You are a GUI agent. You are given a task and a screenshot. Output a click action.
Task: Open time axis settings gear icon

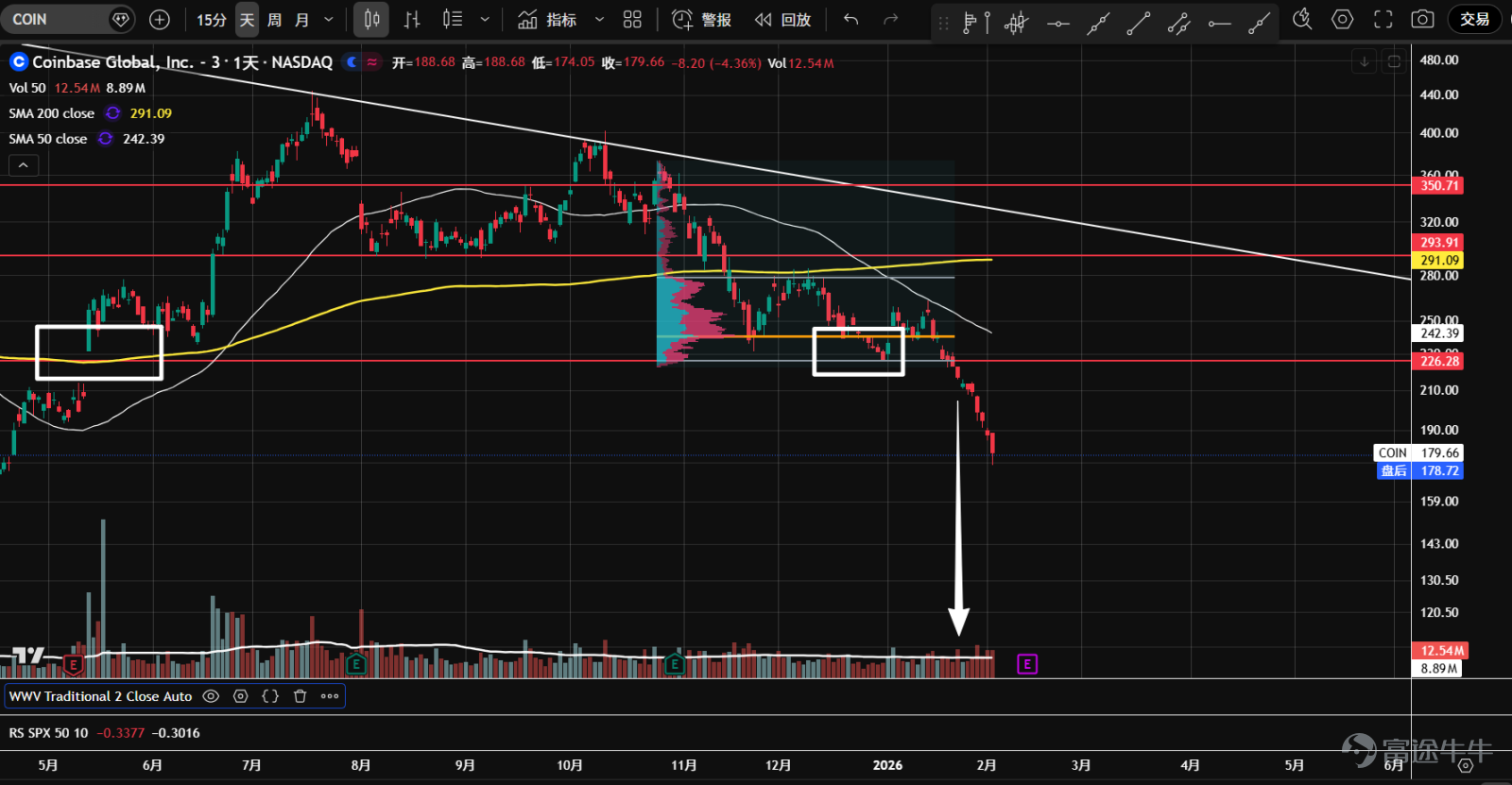pos(1464,765)
